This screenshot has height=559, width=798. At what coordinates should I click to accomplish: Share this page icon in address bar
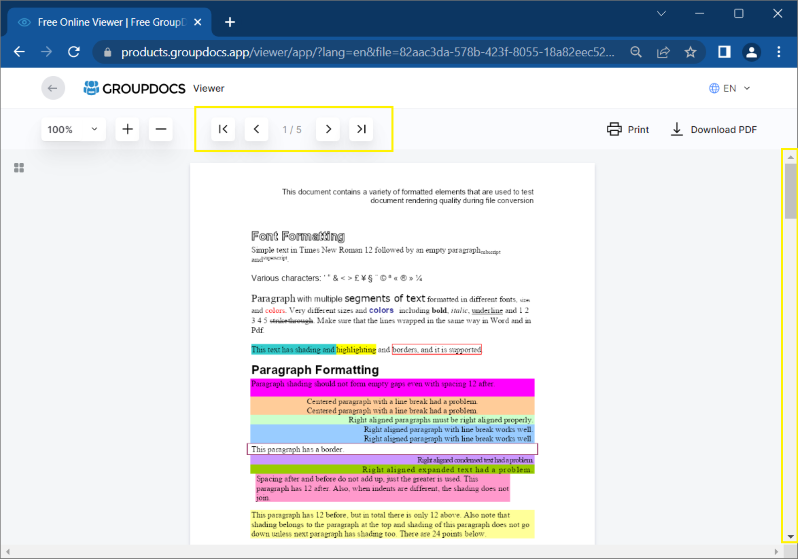point(663,52)
